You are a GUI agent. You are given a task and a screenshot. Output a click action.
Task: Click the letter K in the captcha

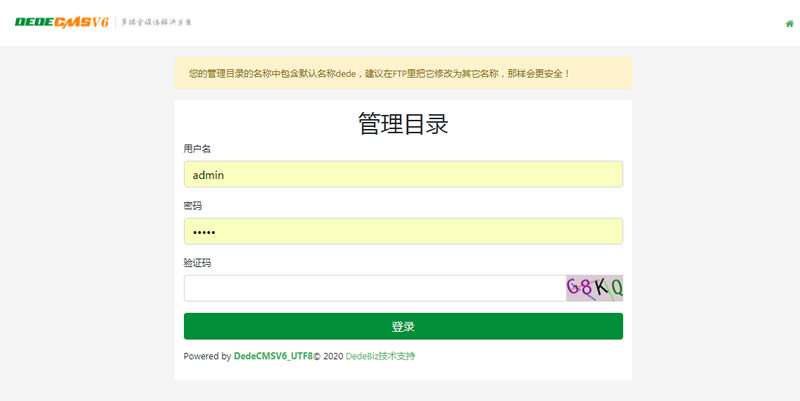coord(602,288)
